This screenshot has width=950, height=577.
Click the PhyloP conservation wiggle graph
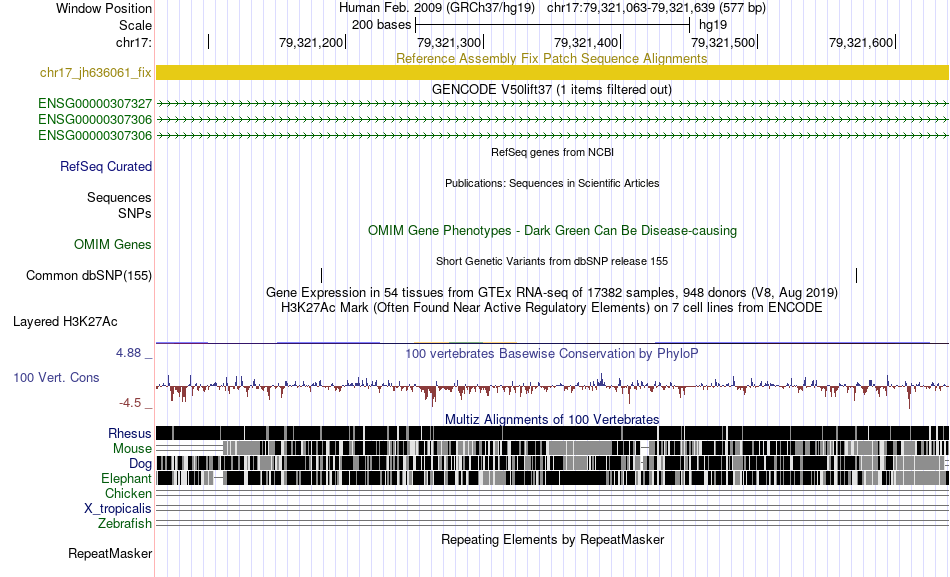tap(552, 389)
